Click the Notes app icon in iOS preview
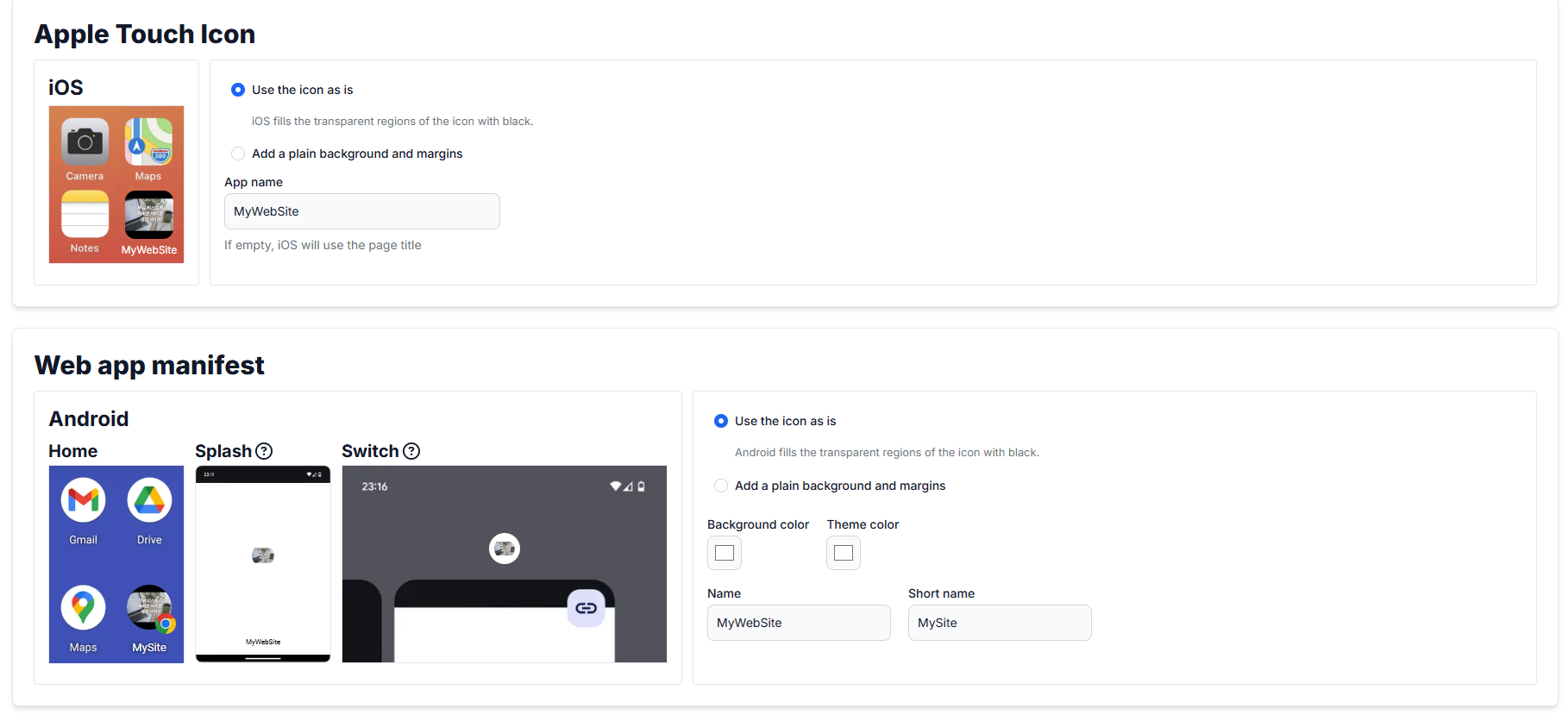Screen dimensions: 1568x715 pyautogui.click(x=85, y=214)
